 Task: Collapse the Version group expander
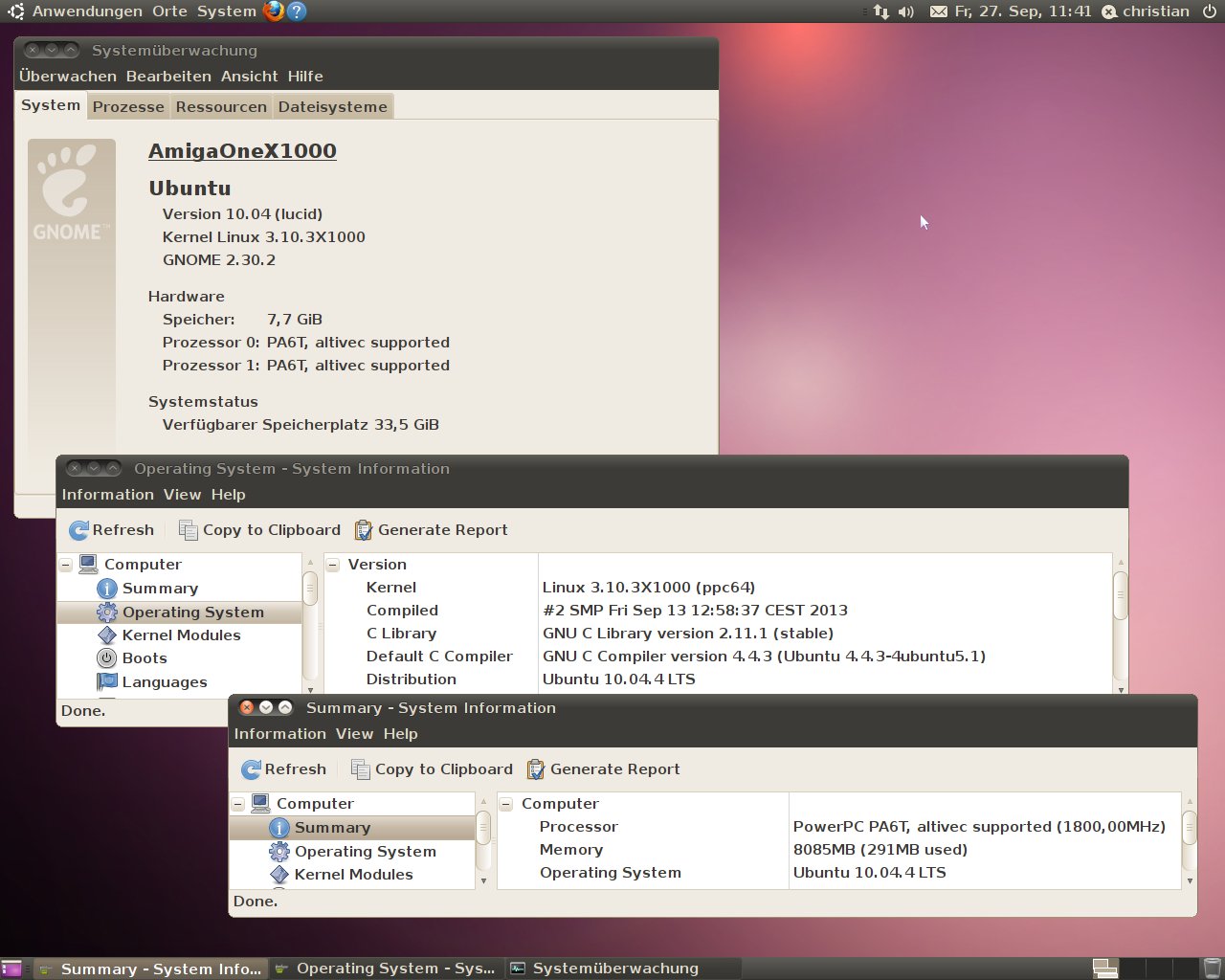pos(333,565)
